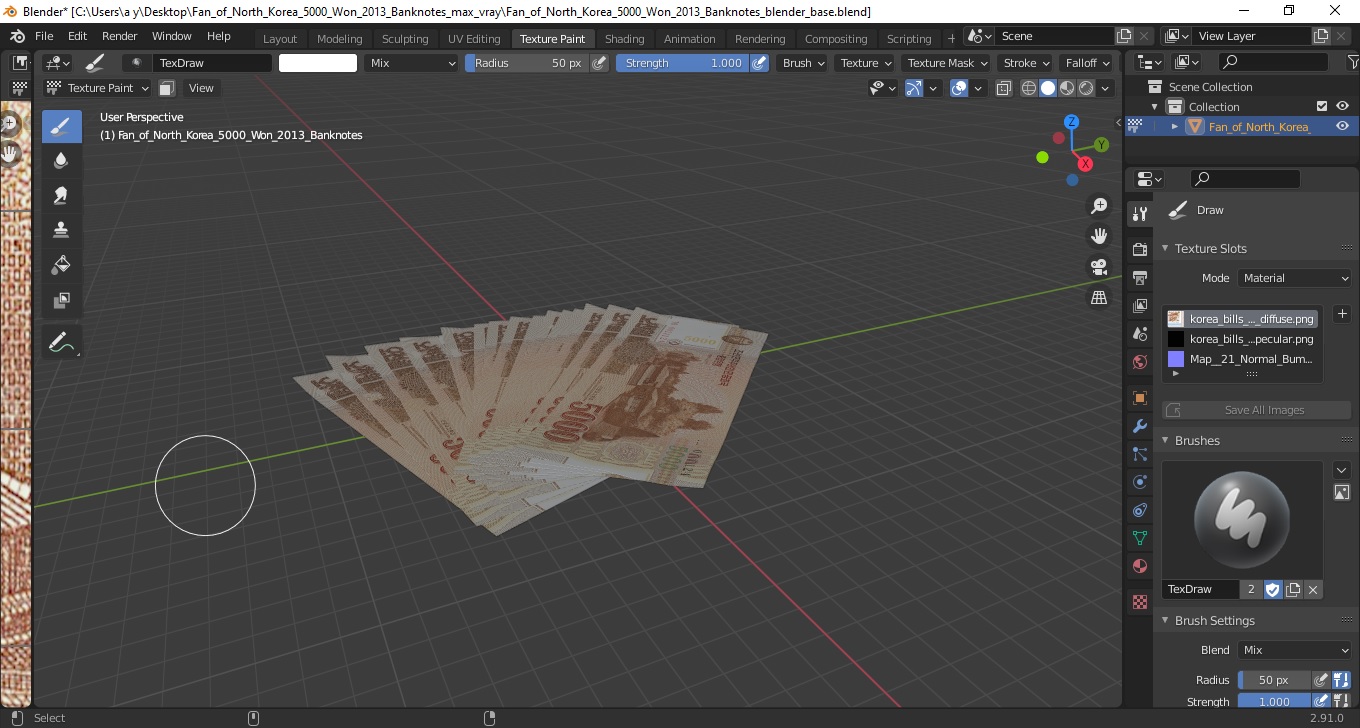This screenshot has width=1360, height=728.
Task: Select korea_bills specular.png texture slot
Action: [x=1241, y=339]
